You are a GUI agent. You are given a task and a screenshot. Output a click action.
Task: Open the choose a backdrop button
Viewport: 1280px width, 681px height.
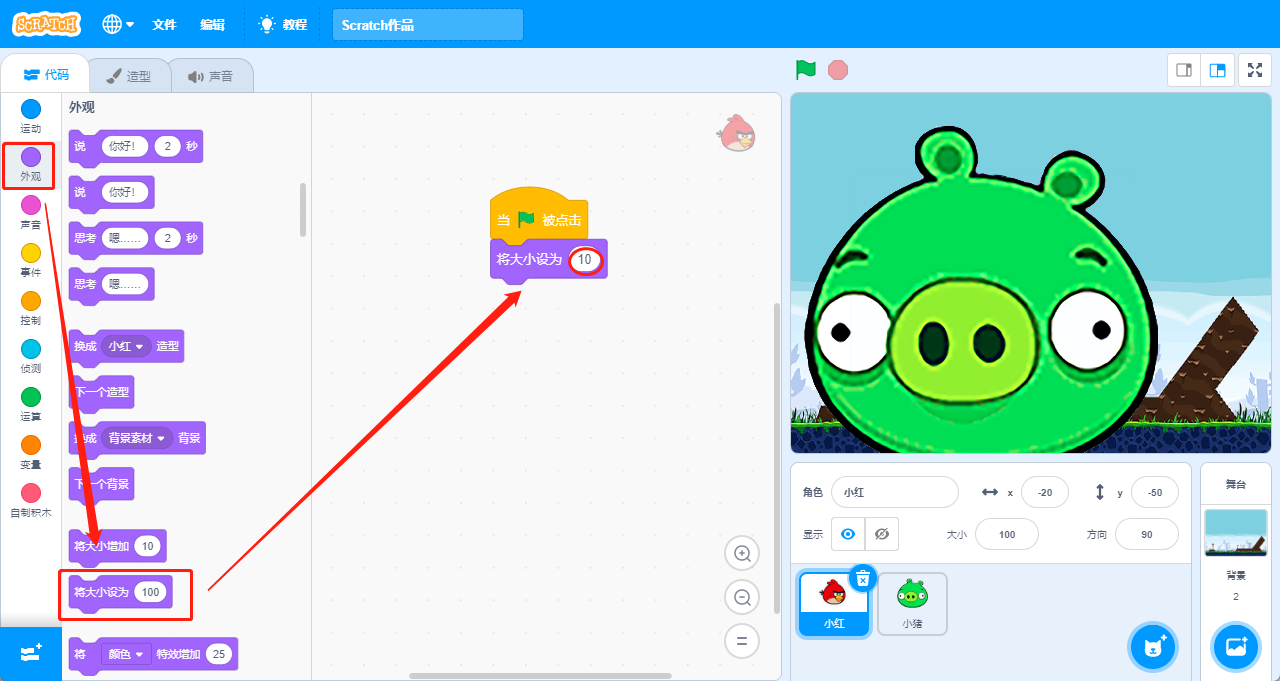1236,647
